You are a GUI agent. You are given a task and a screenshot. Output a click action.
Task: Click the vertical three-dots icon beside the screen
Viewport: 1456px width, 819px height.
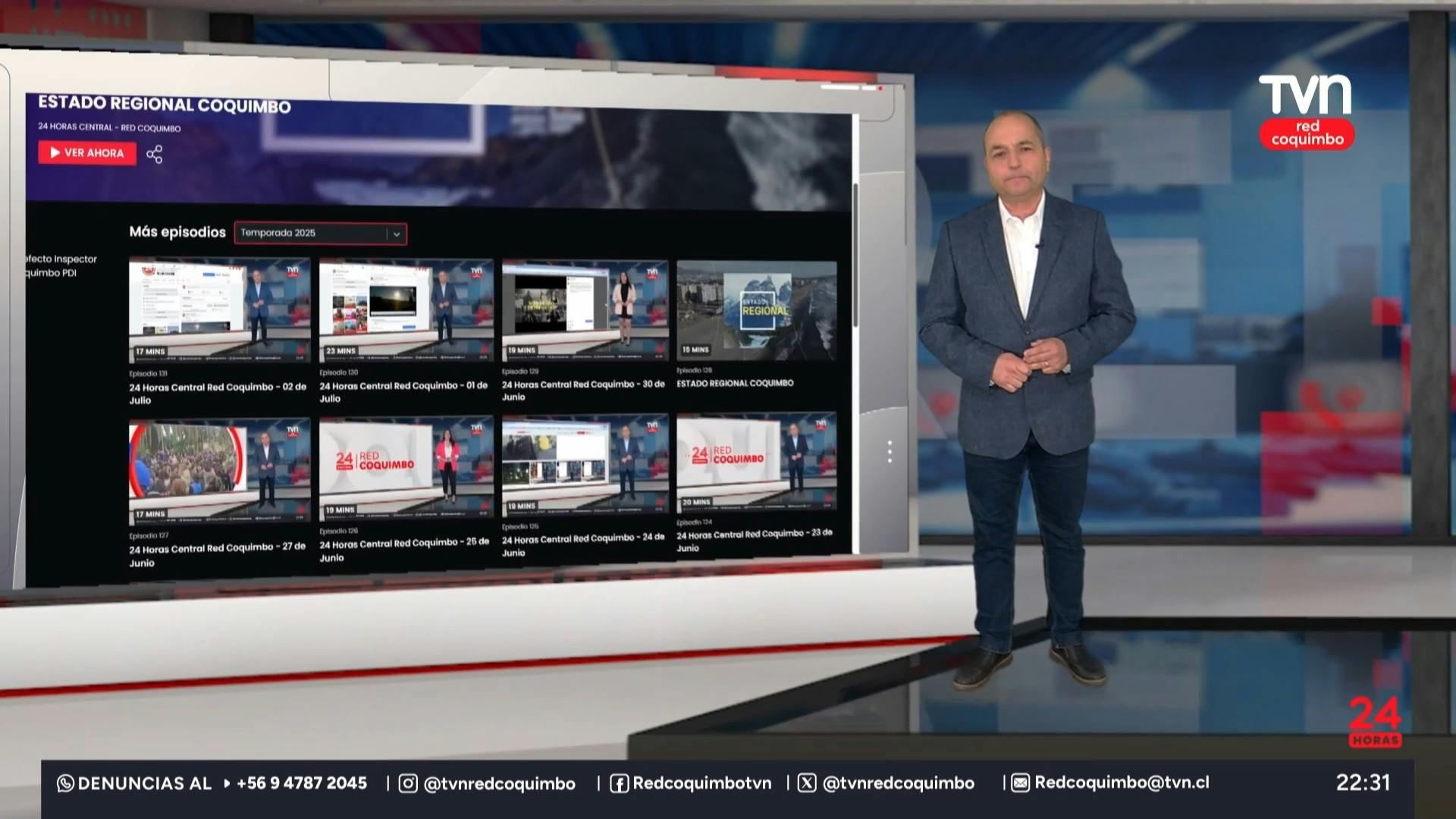890,452
